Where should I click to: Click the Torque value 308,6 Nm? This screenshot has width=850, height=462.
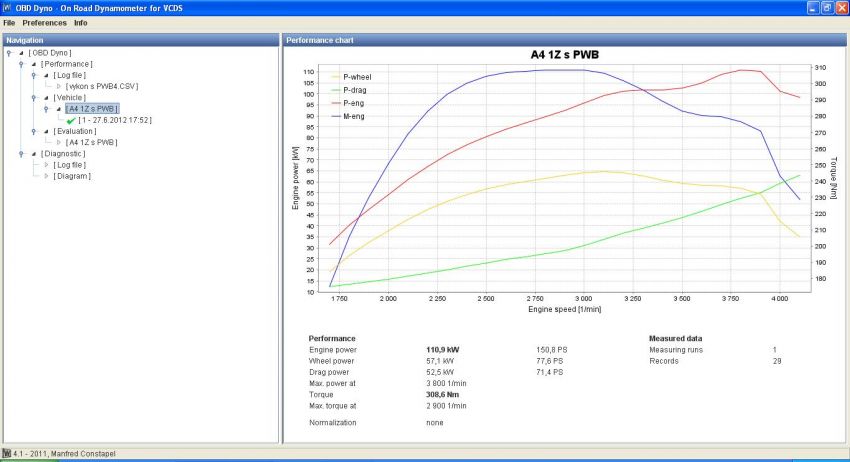[442, 395]
